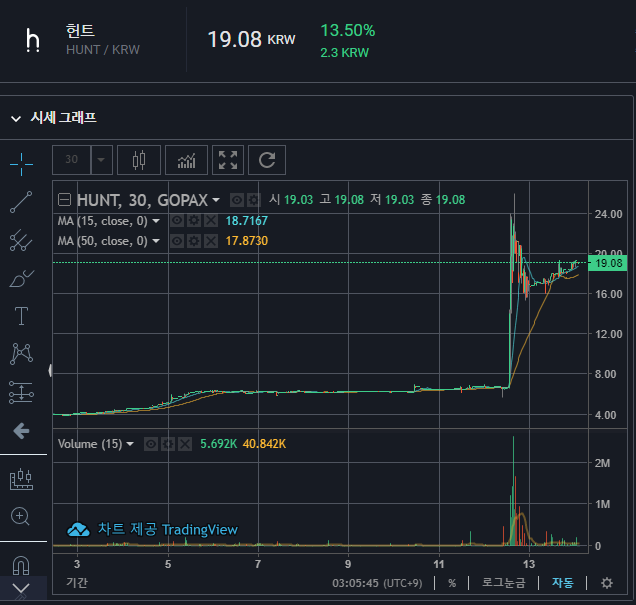Screen dimensions: 636x605
Task: Click the 40.842K volume value
Action: pyautogui.click(x=264, y=444)
